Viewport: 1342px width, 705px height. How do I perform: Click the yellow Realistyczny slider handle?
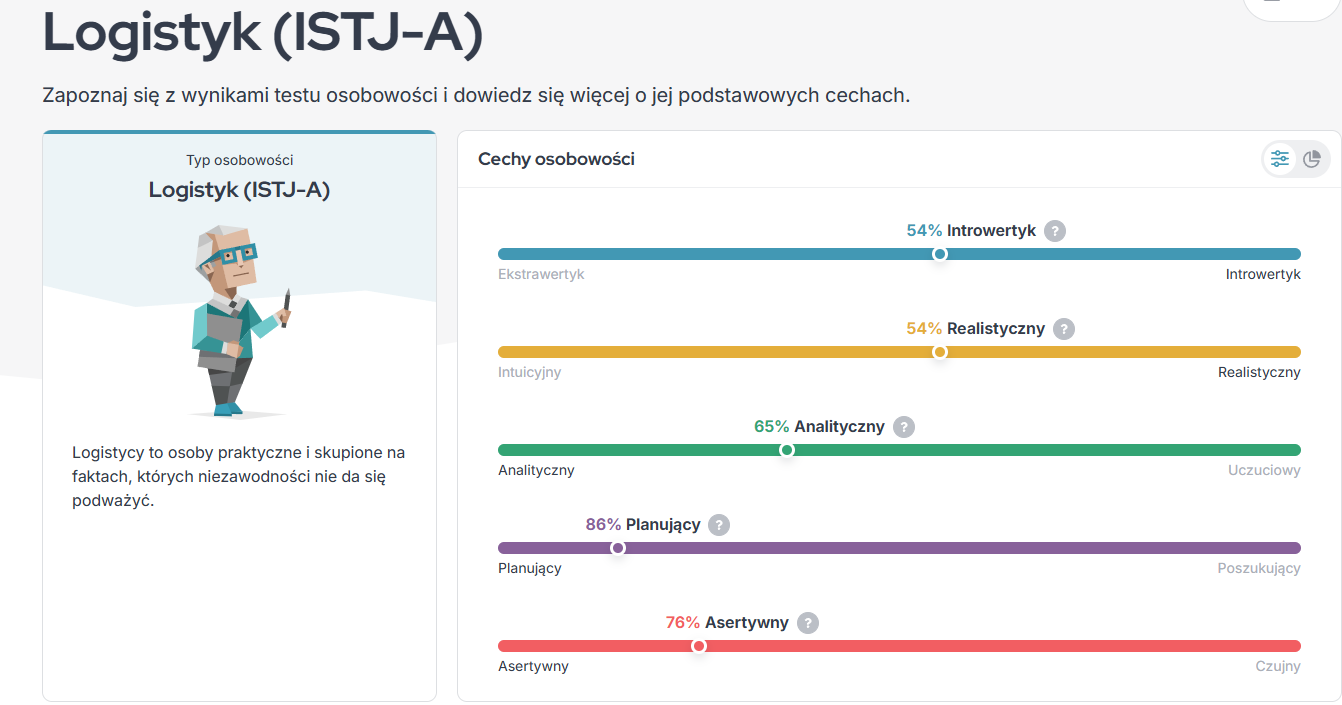pyautogui.click(x=939, y=352)
